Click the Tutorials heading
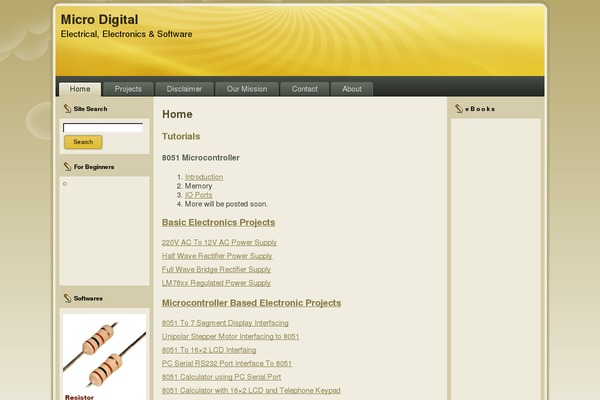 [x=181, y=136]
